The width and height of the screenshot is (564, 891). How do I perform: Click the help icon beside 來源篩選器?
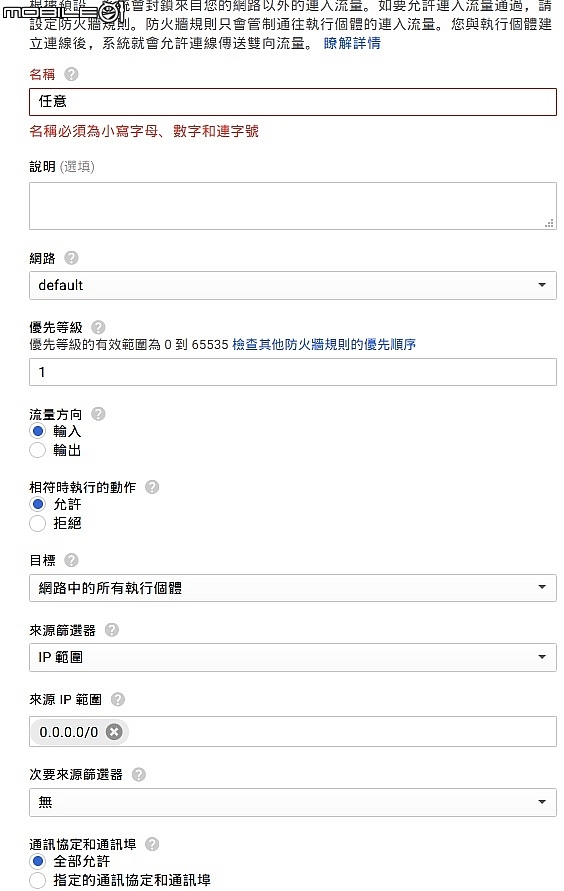coord(112,630)
